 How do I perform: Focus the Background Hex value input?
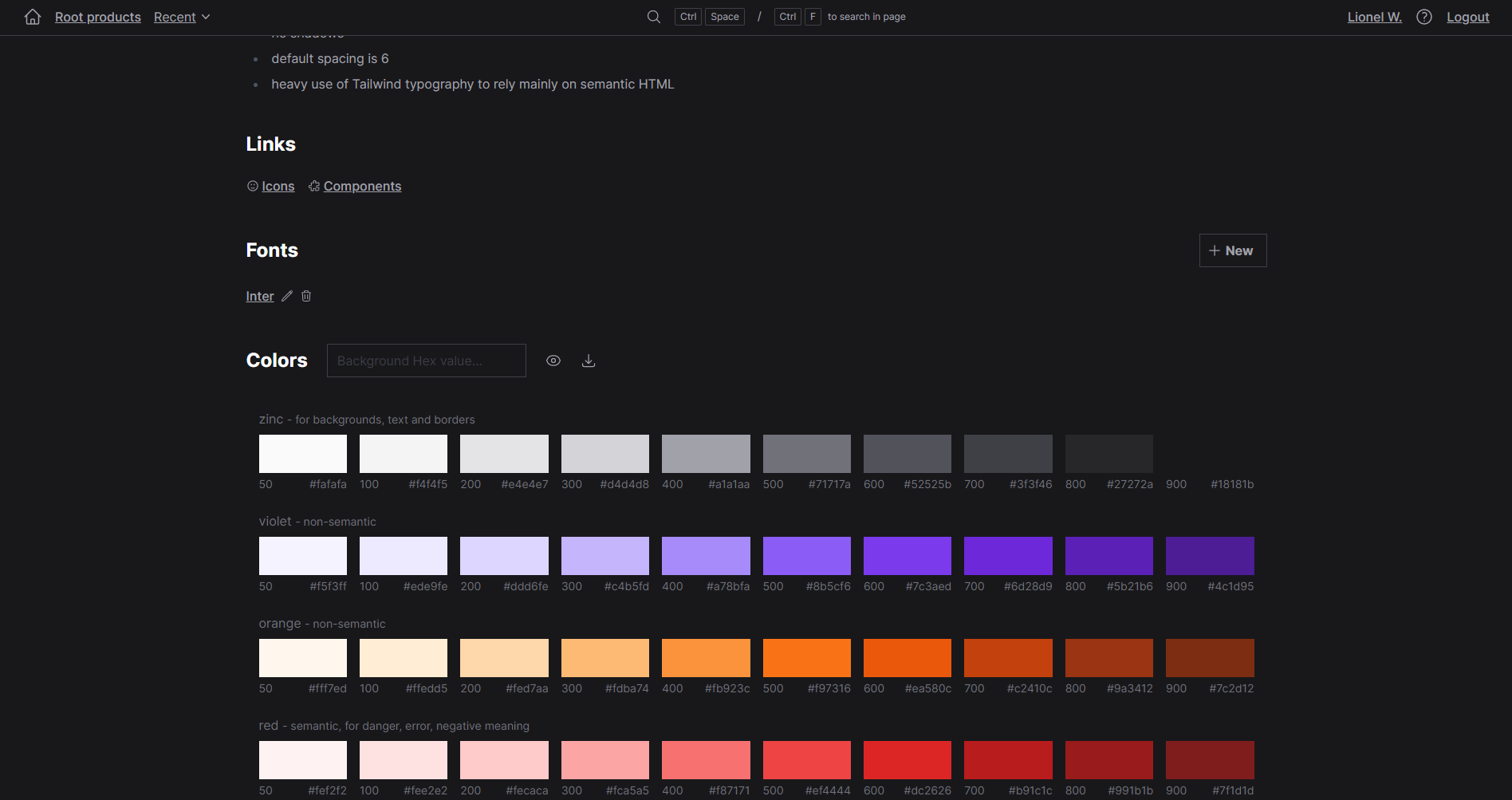tap(427, 361)
